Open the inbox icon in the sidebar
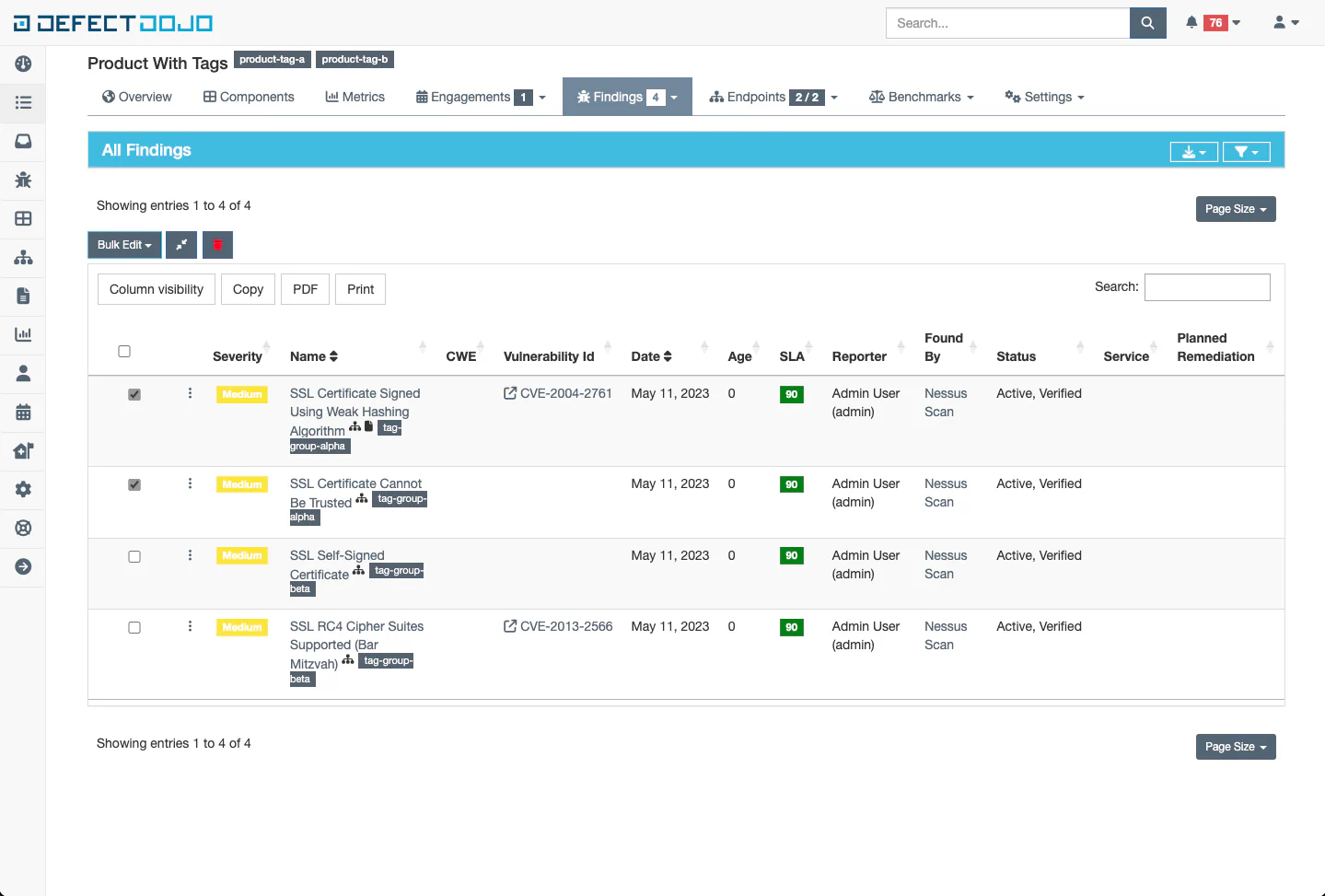Viewport: 1325px width, 896px height. coord(22,141)
